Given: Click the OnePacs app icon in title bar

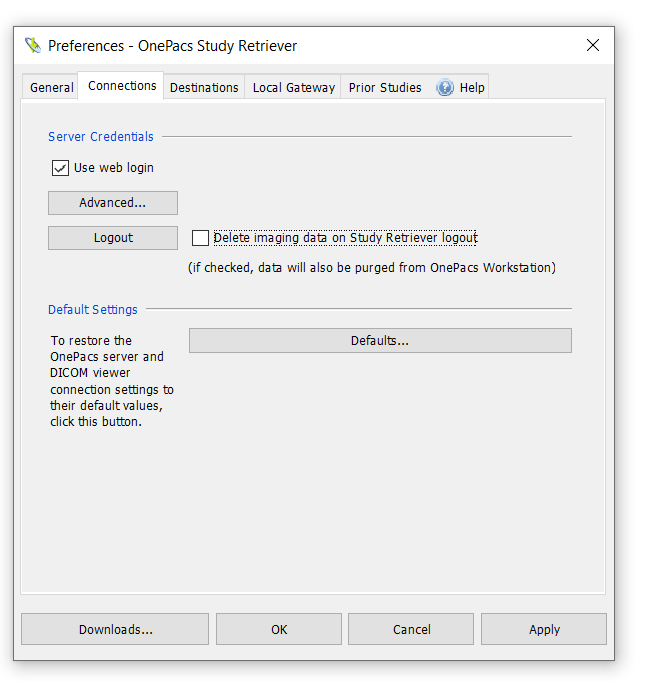Looking at the screenshot, I should tap(33, 45).
